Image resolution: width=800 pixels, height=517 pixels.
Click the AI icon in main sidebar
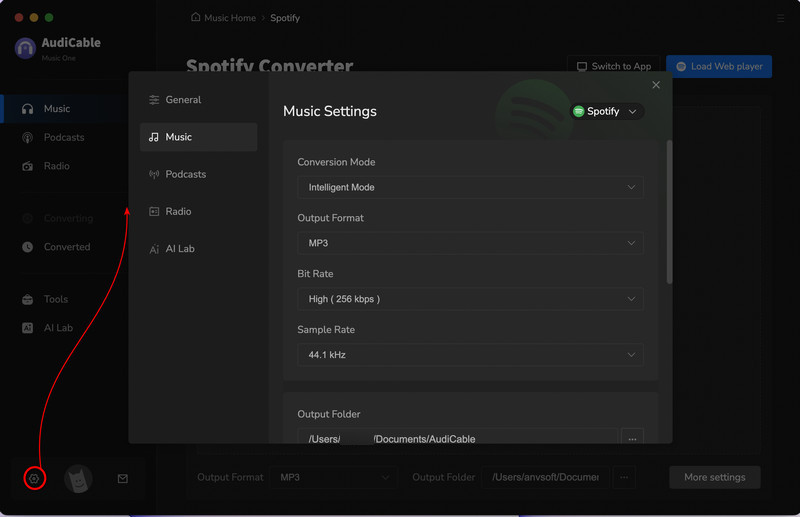(x=28, y=328)
